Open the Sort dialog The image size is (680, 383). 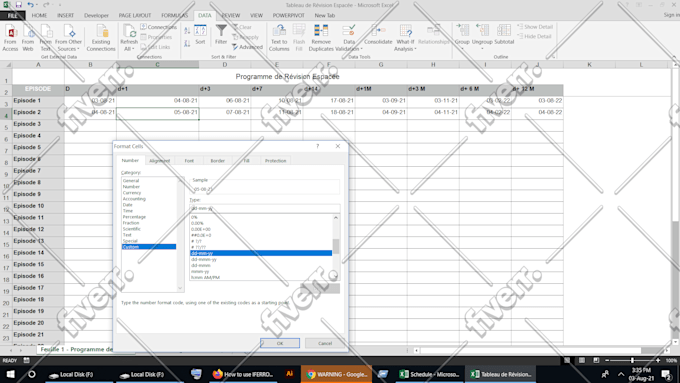[200, 35]
